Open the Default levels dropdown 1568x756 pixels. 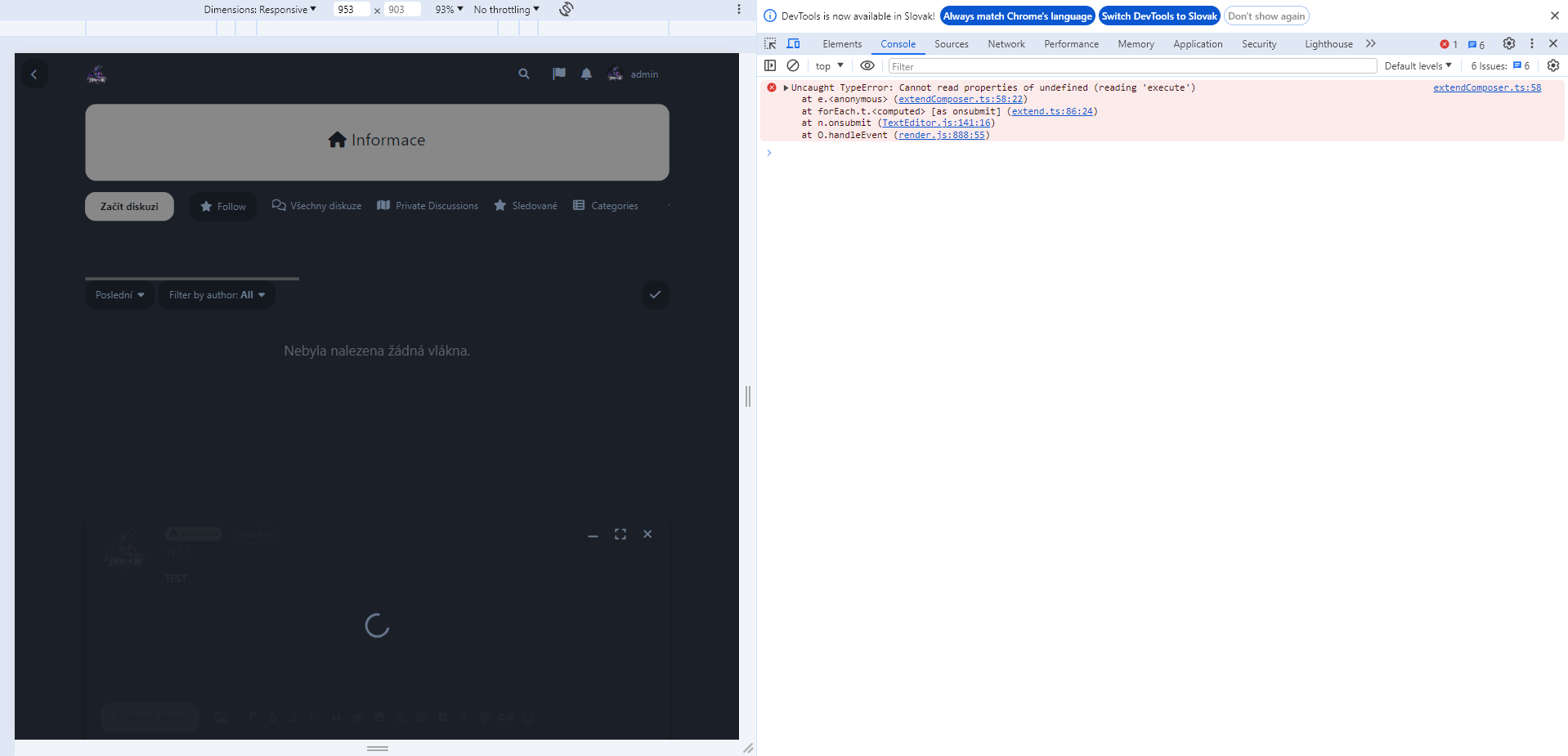[1418, 66]
